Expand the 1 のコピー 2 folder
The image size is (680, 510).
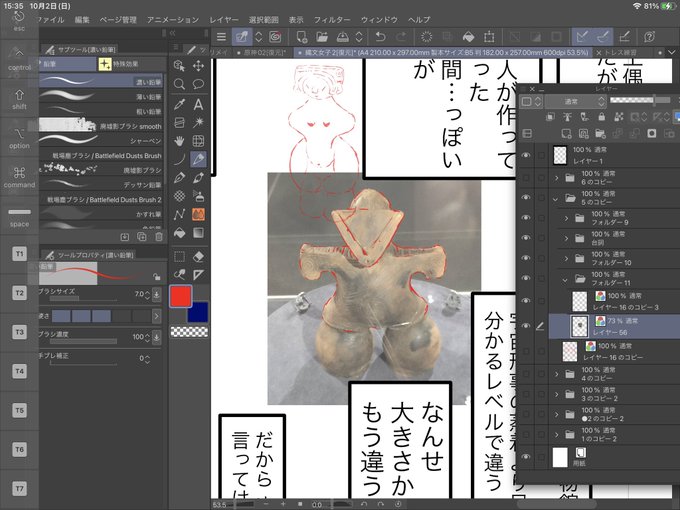click(557, 435)
